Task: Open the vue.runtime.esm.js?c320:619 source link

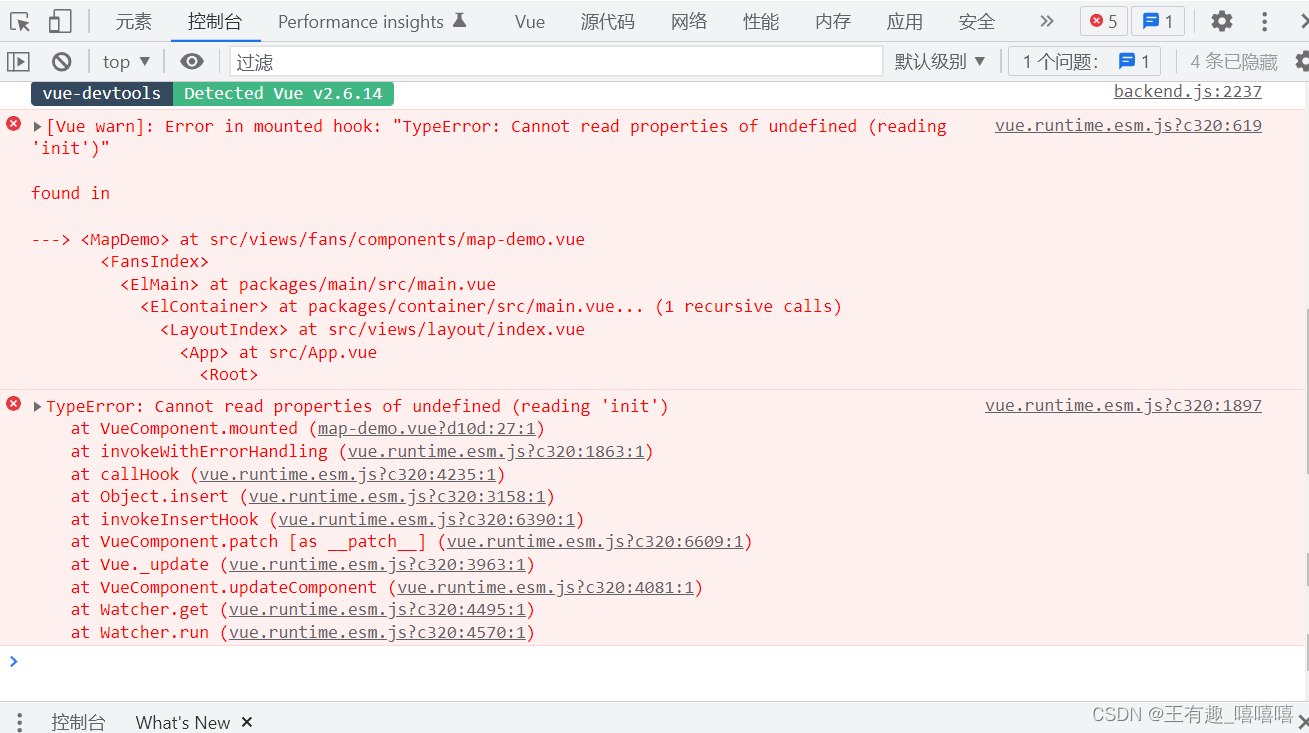Action: [x=1128, y=126]
